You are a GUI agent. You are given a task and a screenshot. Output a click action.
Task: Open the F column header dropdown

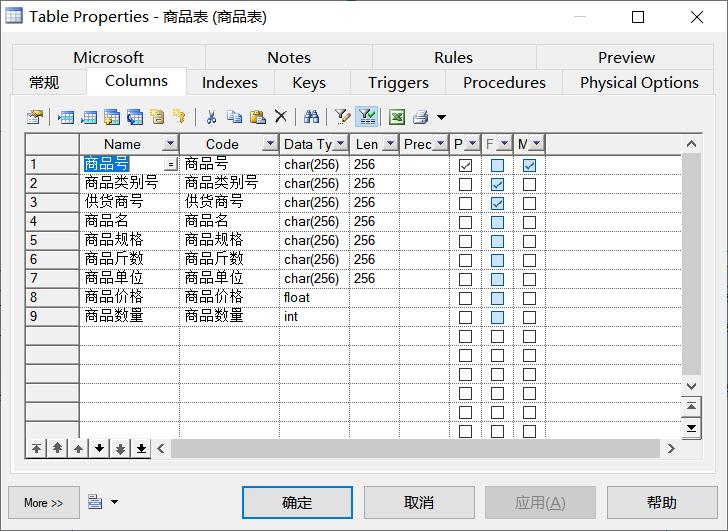click(x=504, y=144)
